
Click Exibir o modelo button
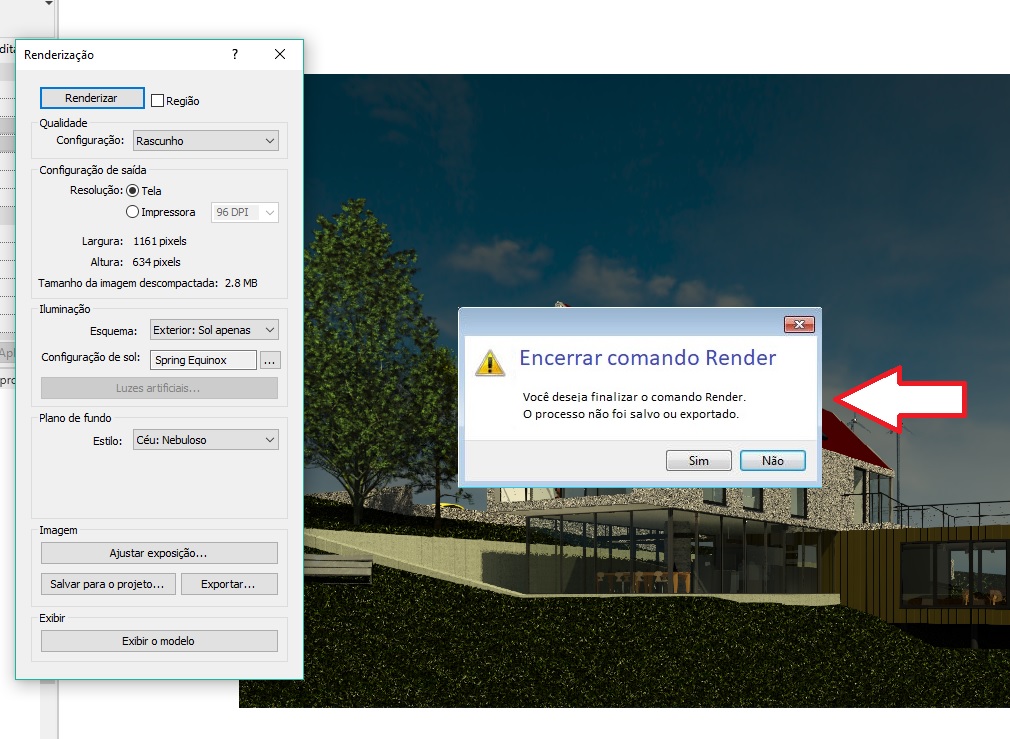[x=159, y=640]
